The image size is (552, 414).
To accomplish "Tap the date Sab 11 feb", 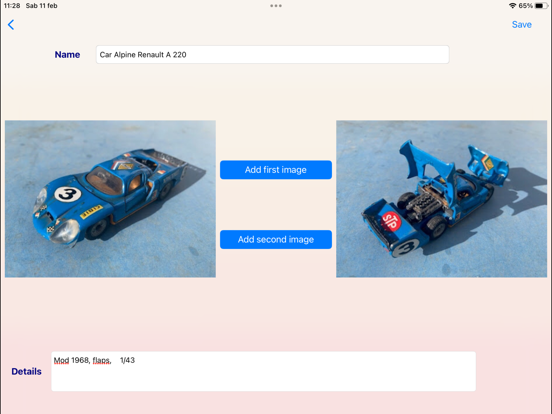I will click(x=42, y=6).
